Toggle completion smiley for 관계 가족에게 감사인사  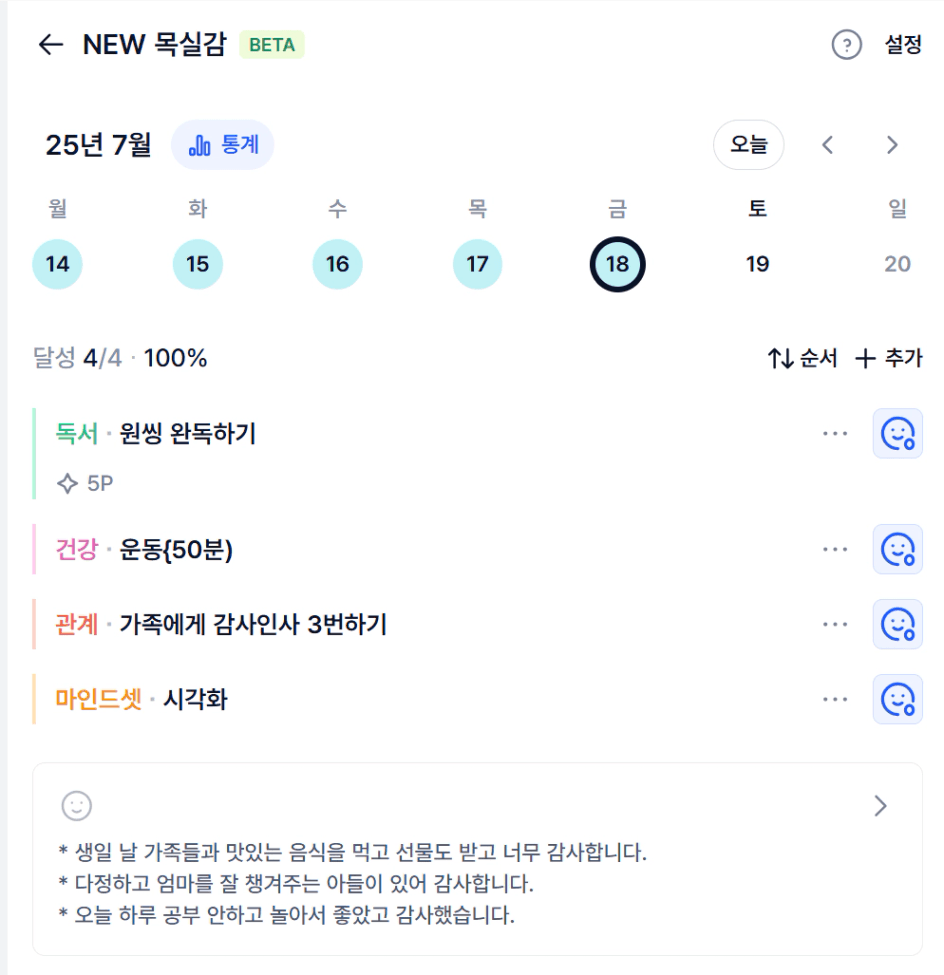pos(897,624)
